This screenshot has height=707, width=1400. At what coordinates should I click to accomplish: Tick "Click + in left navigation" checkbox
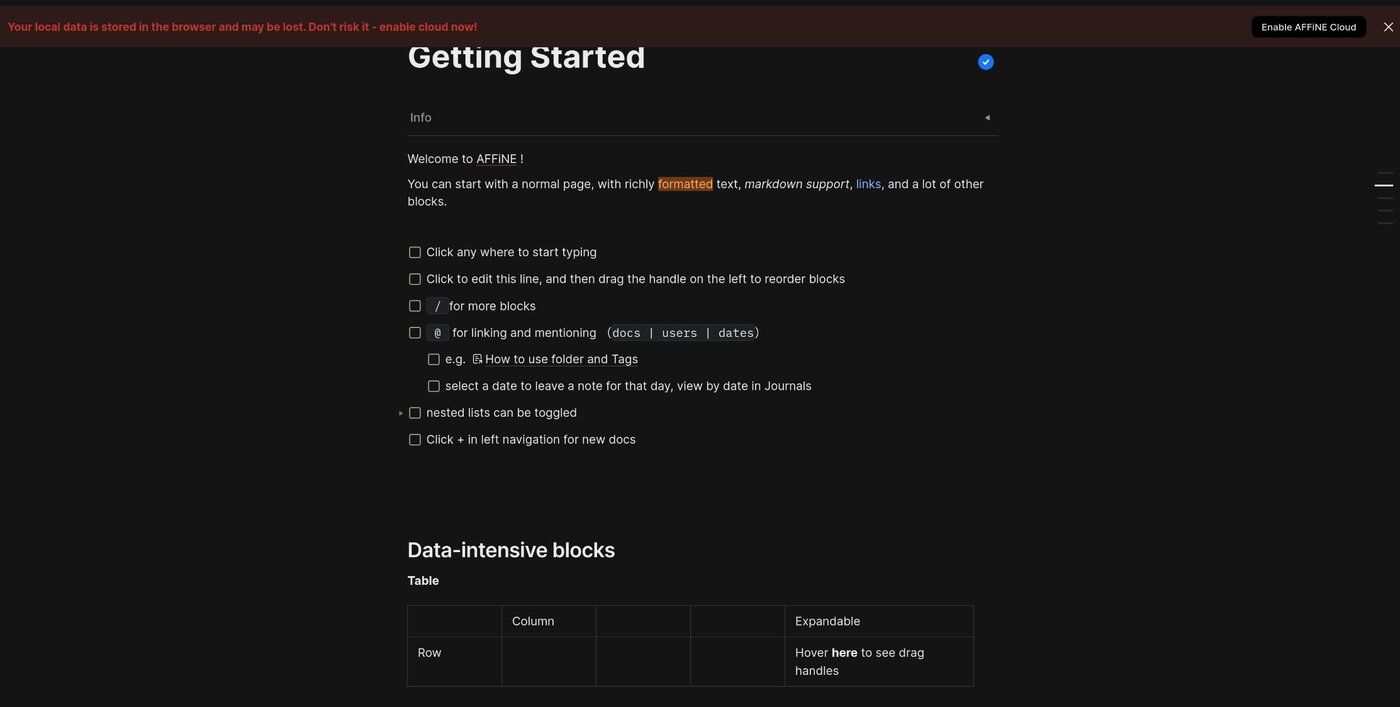tap(415, 440)
